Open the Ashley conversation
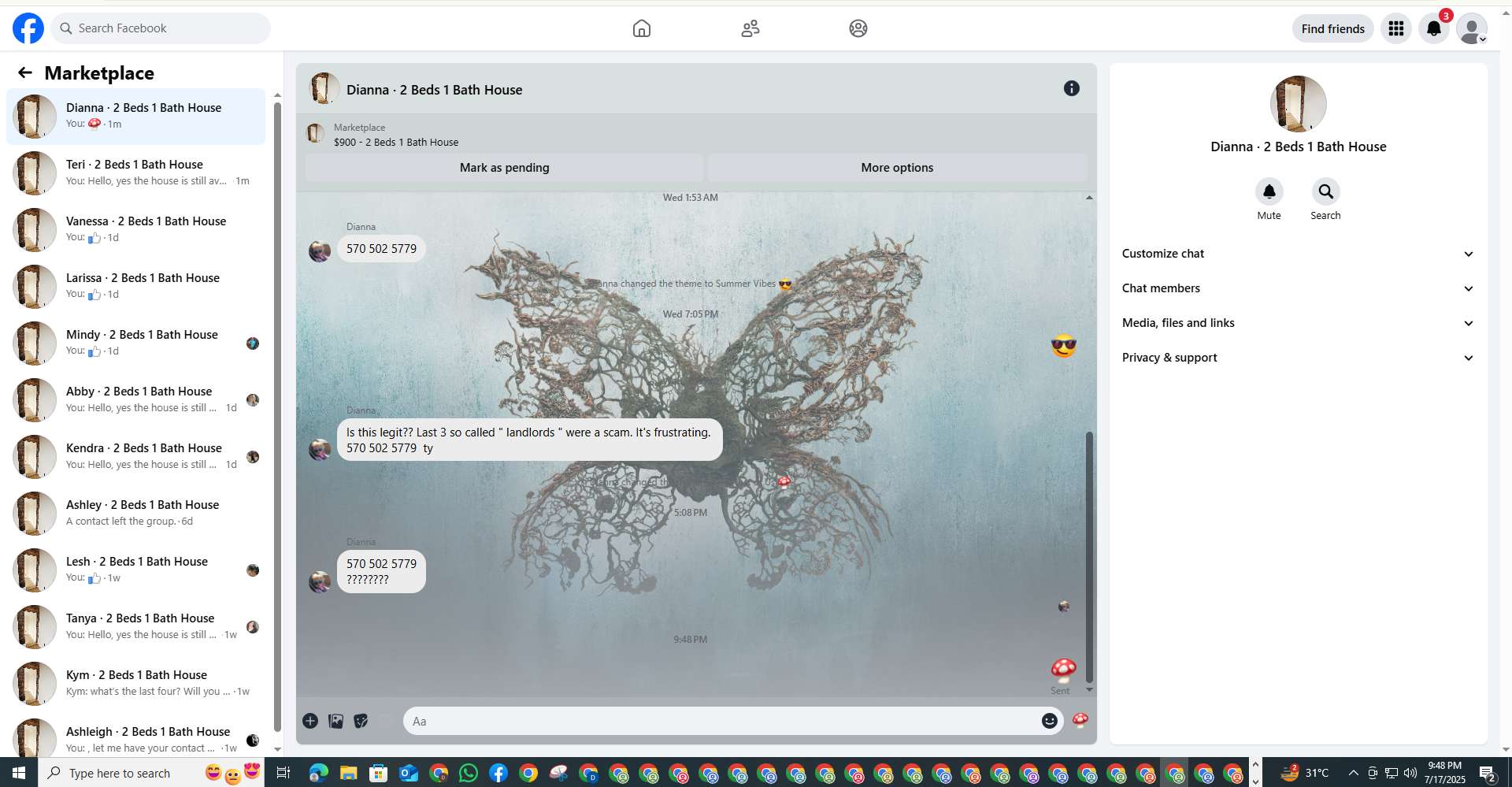Image resolution: width=1512 pixels, height=787 pixels. click(135, 514)
